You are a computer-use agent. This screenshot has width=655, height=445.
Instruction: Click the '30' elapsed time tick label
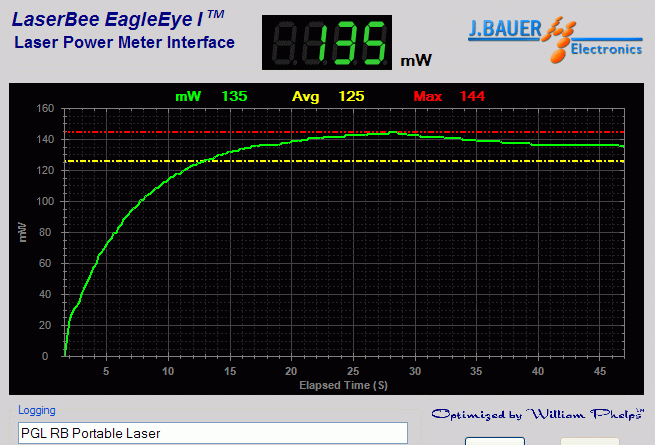[415, 371]
